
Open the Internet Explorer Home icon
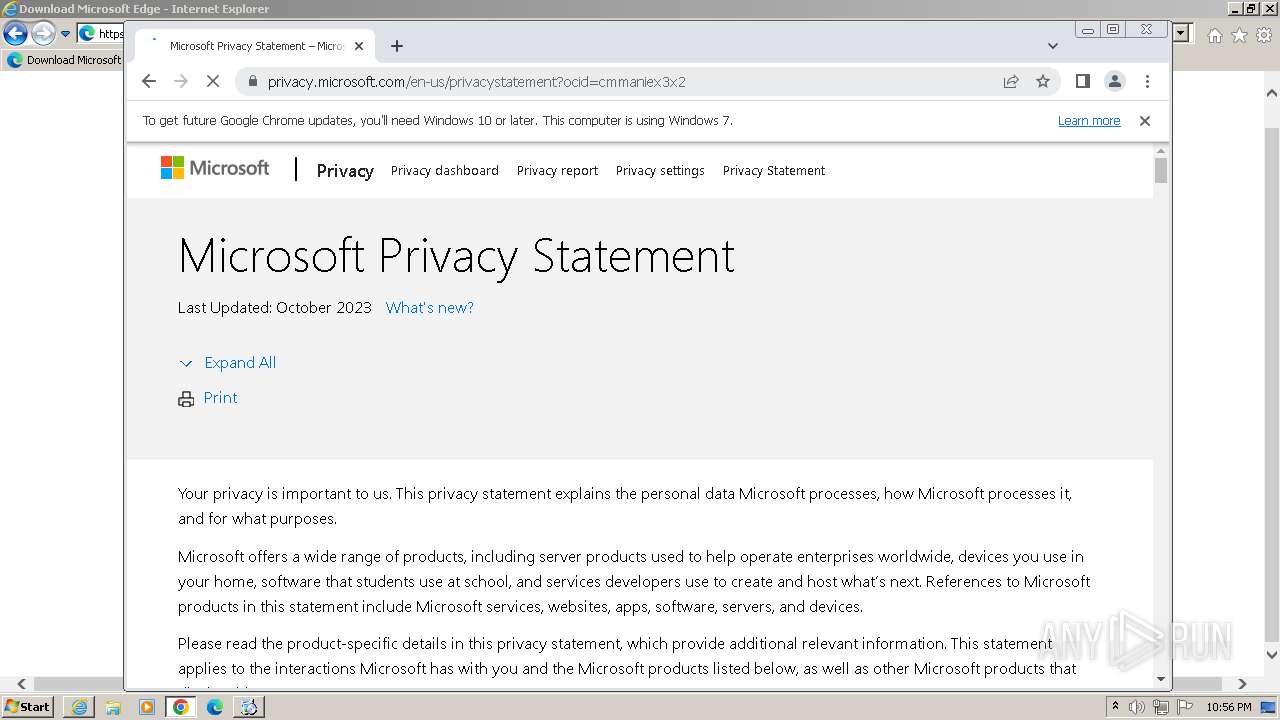point(1214,35)
